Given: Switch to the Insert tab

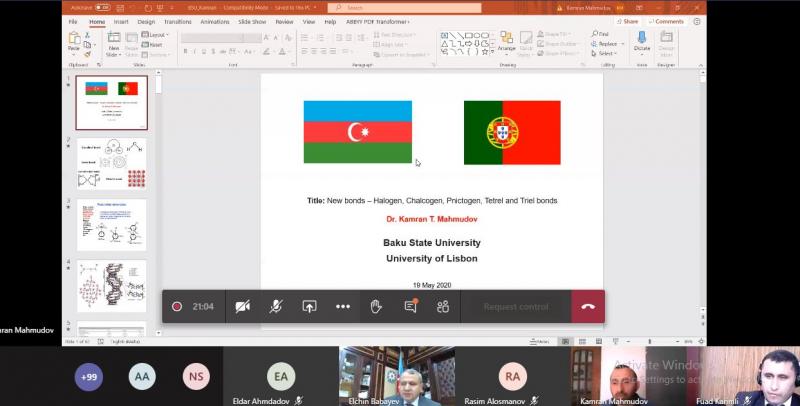Looking at the screenshot, I should 121,22.
